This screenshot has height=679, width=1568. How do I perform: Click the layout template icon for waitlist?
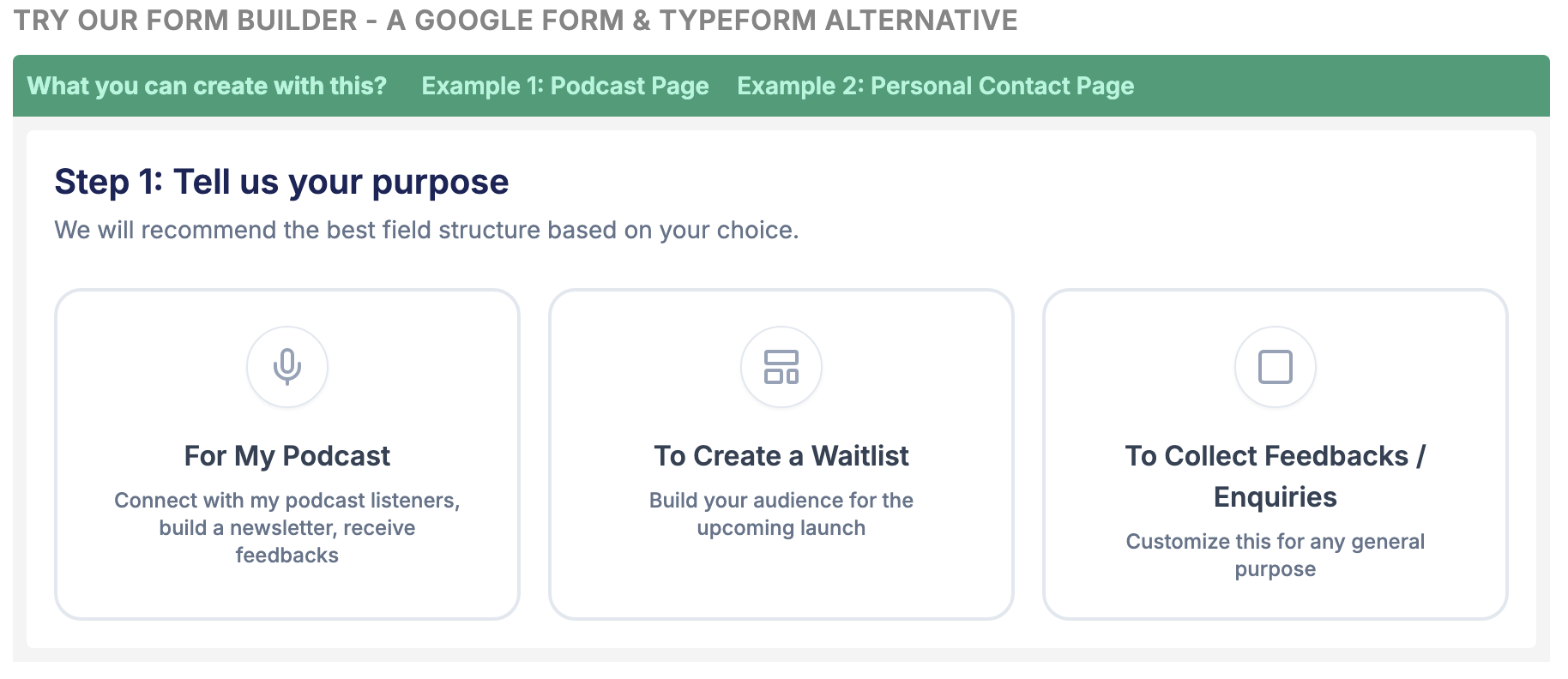pyautogui.click(x=781, y=367)
